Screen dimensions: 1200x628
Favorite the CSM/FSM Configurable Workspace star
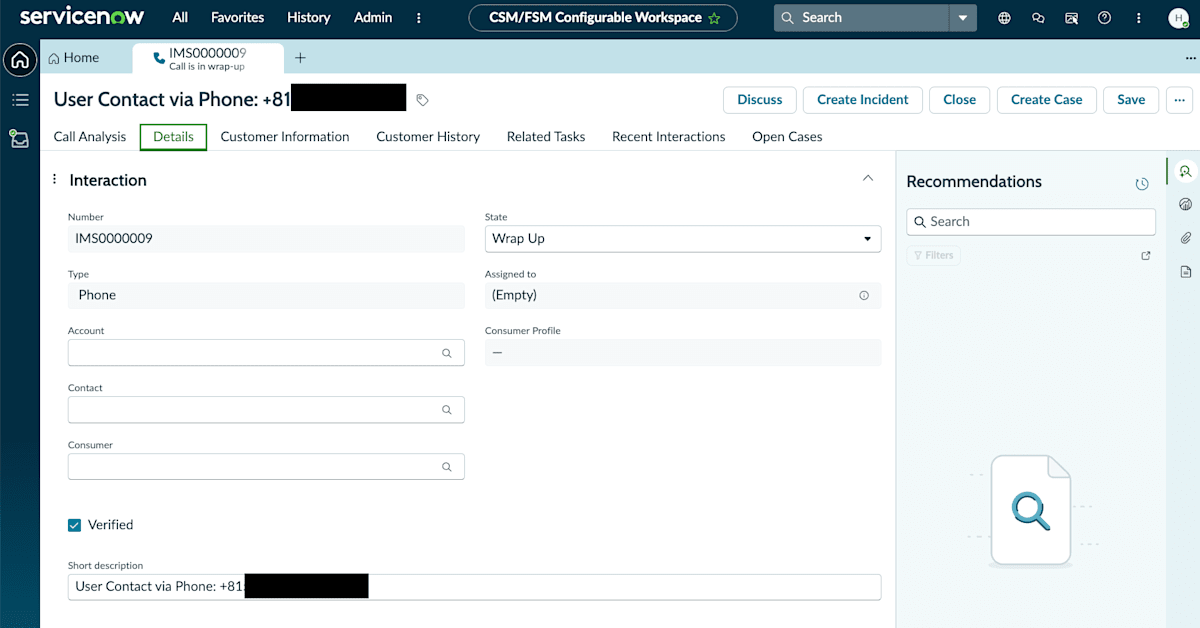pyautogui.click(x=714, y=18)
